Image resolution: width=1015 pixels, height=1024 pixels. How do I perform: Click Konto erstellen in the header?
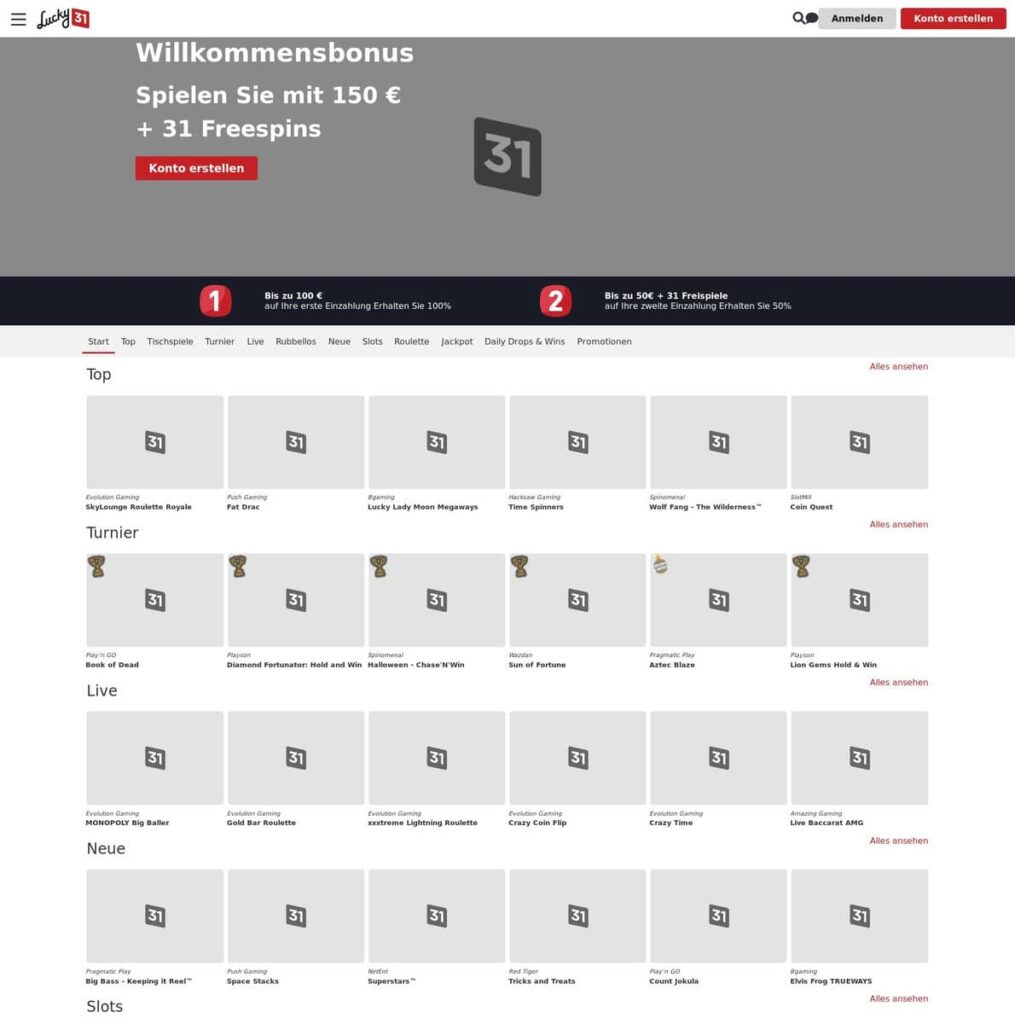[x=952, y=19]
